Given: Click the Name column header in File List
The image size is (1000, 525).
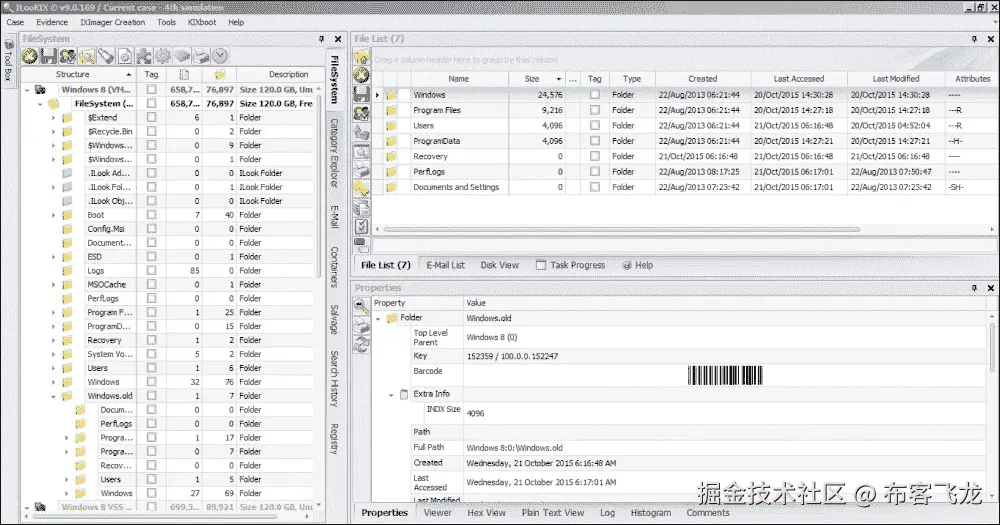Looking at the screenshot, I should tap(459, 78).
